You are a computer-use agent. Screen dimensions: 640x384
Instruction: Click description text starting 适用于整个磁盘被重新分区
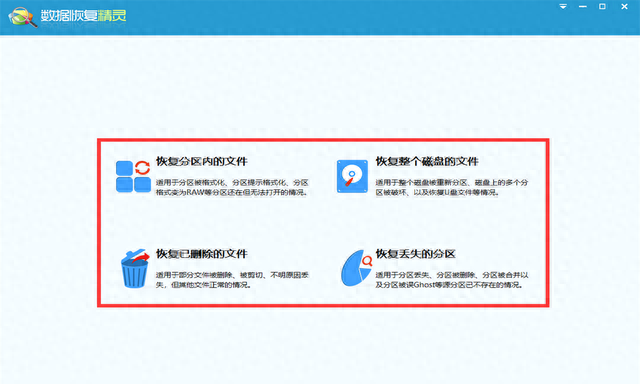click(451, 187)
